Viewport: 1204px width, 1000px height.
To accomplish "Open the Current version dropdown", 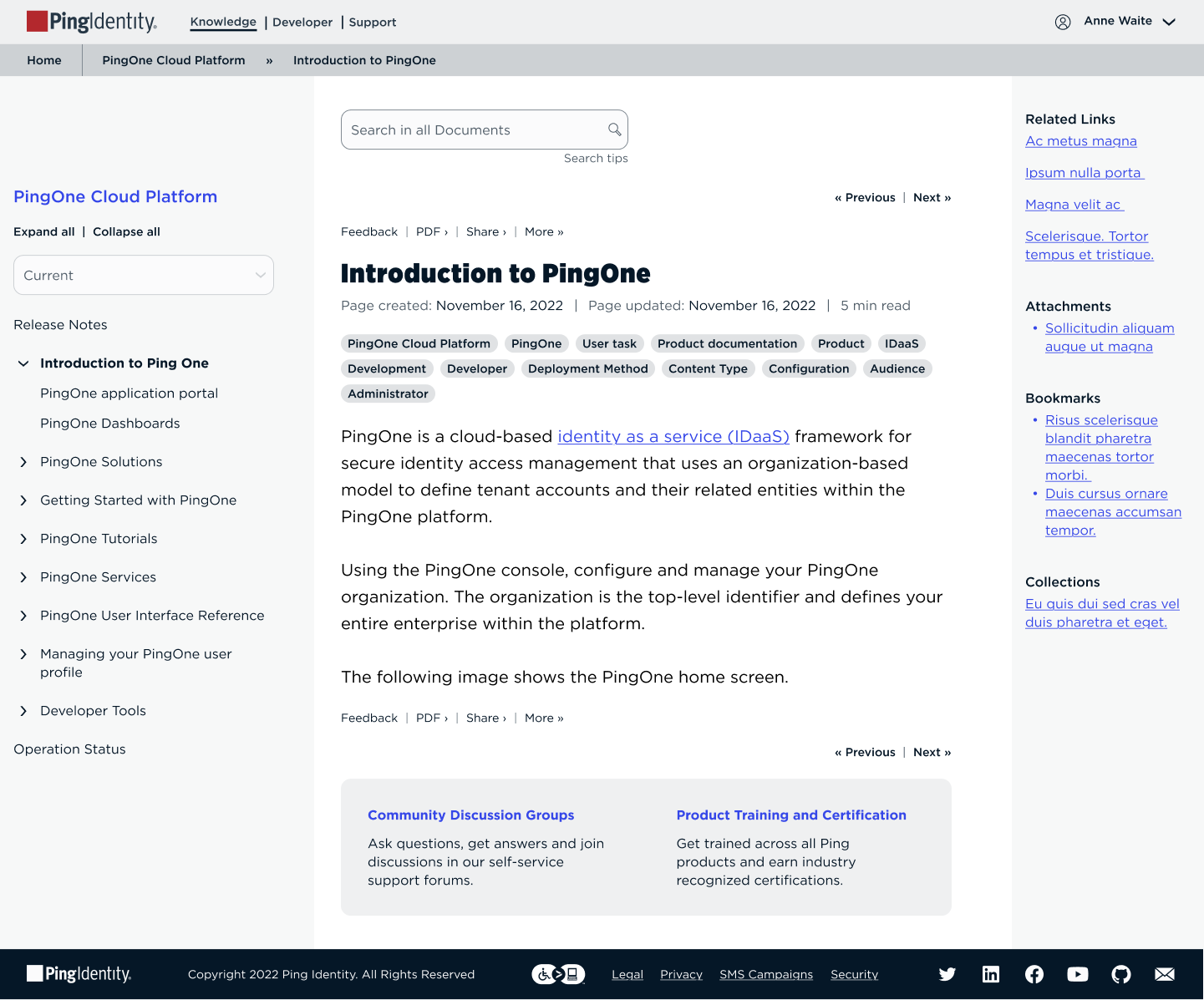I will (x=144, y=275).
